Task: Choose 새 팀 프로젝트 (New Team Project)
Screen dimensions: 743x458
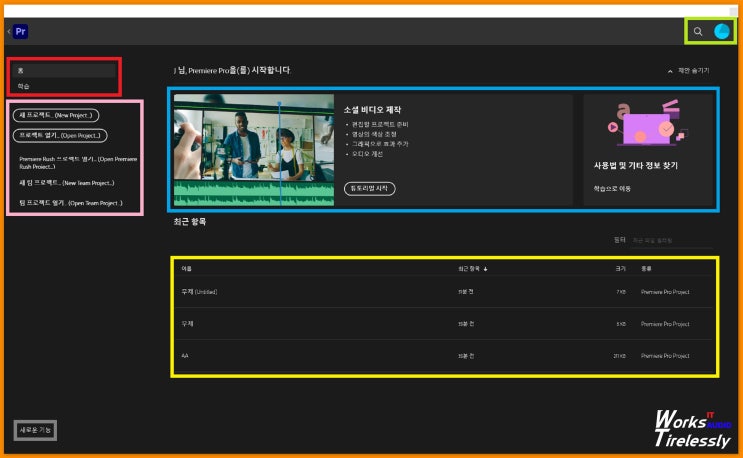Action: point(67,183)
